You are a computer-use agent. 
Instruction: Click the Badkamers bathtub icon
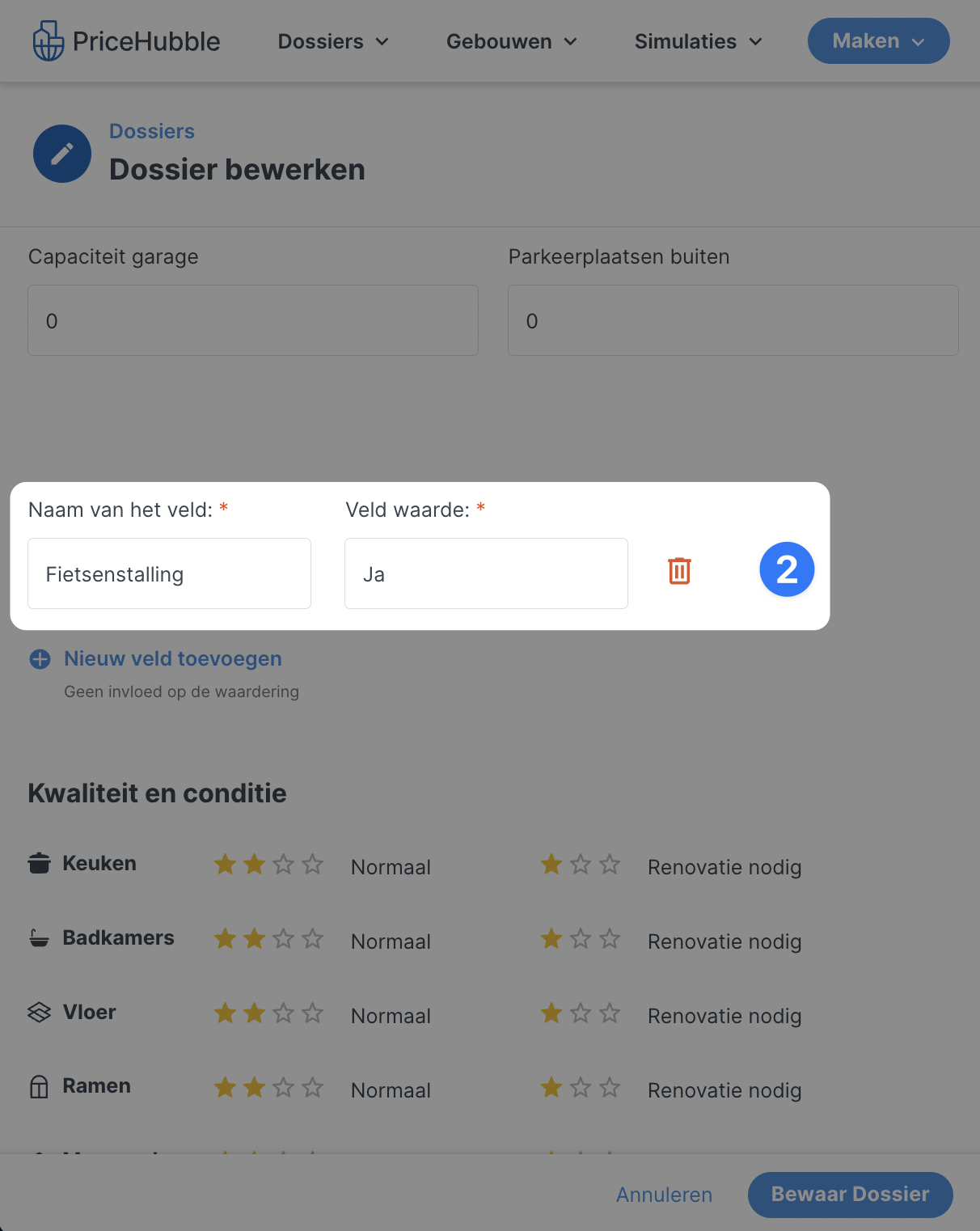click(39, 937)
